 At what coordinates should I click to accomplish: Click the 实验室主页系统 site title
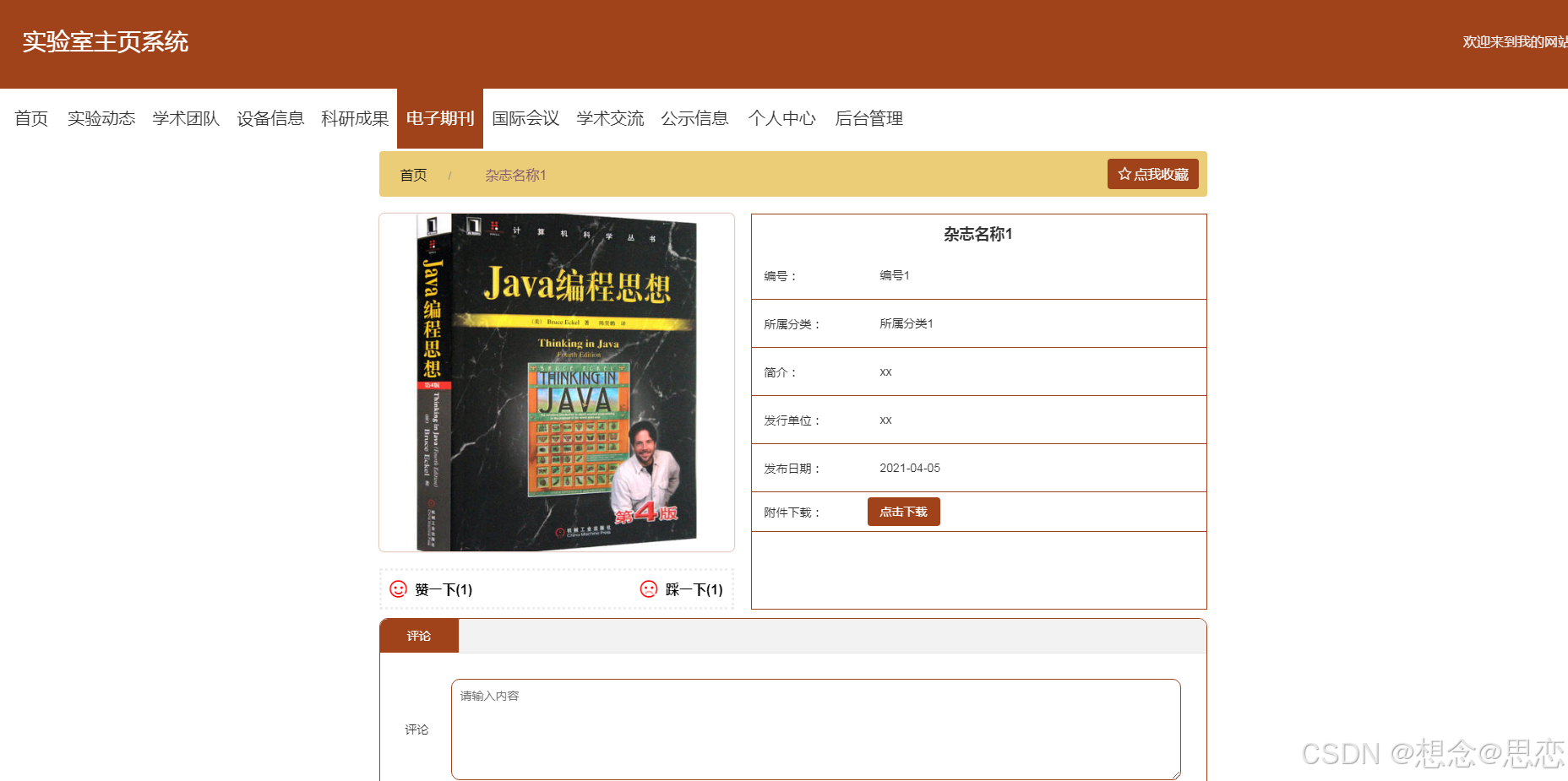(106, 41)
